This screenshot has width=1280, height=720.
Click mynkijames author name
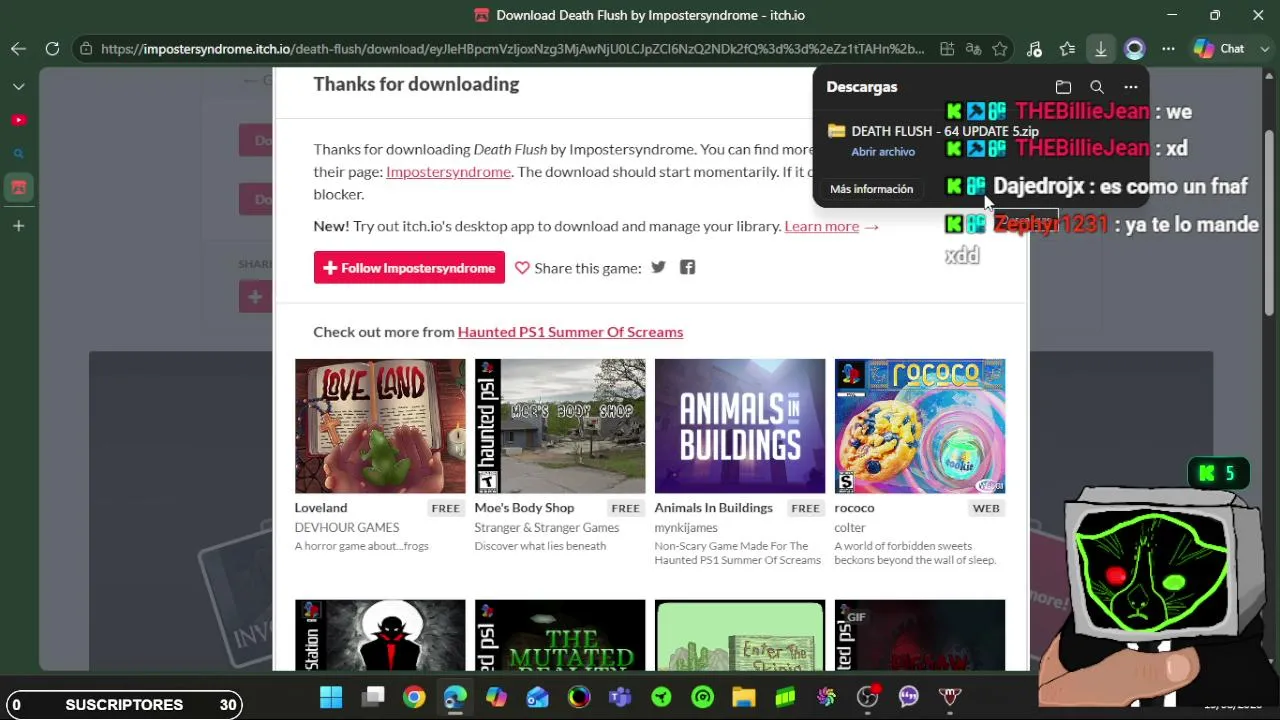coord(686,527)
